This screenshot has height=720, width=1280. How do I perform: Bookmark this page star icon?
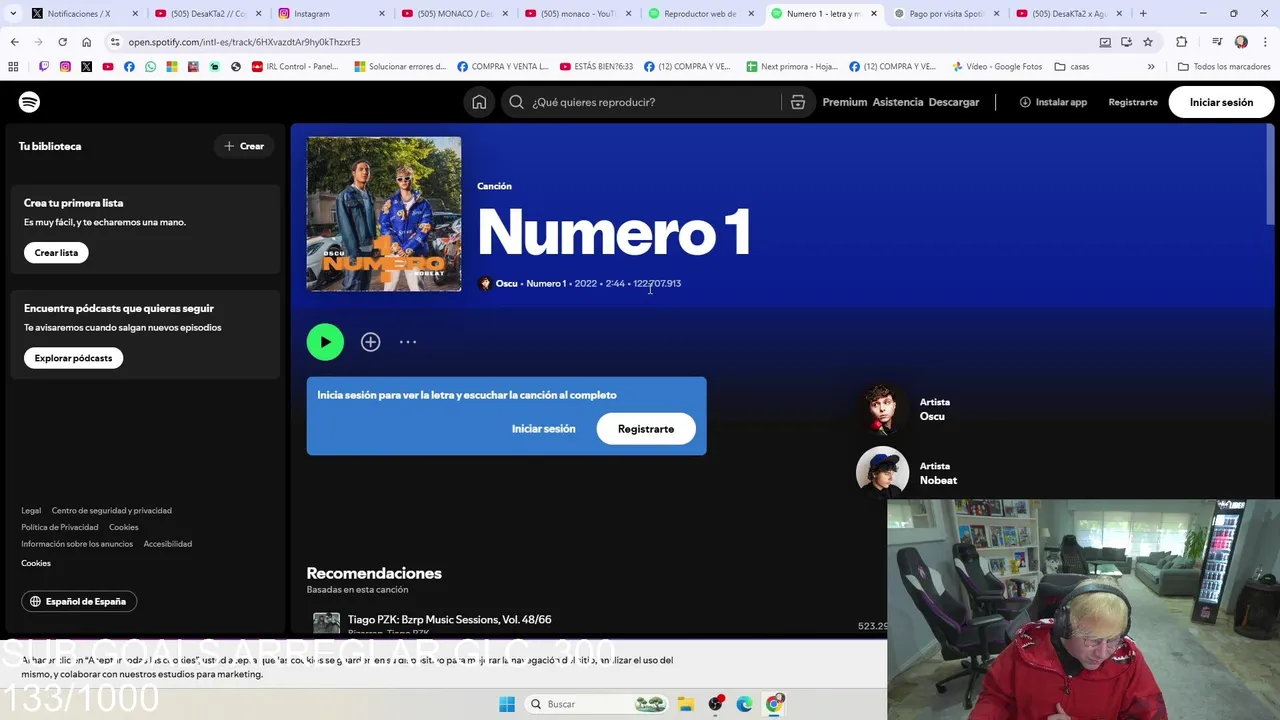[x=1148, y=42]
